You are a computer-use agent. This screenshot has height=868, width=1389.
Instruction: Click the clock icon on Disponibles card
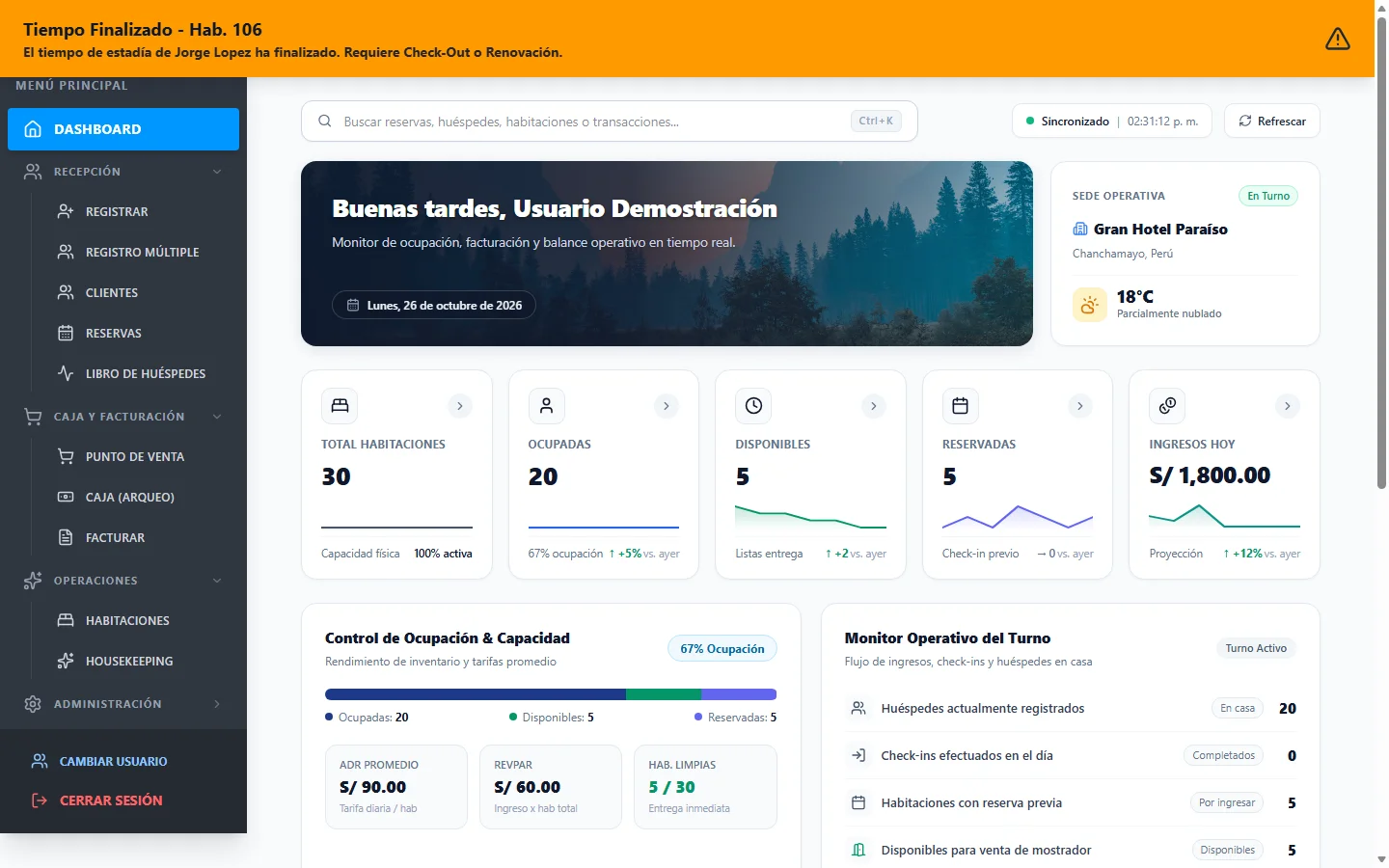pos(753,406)
